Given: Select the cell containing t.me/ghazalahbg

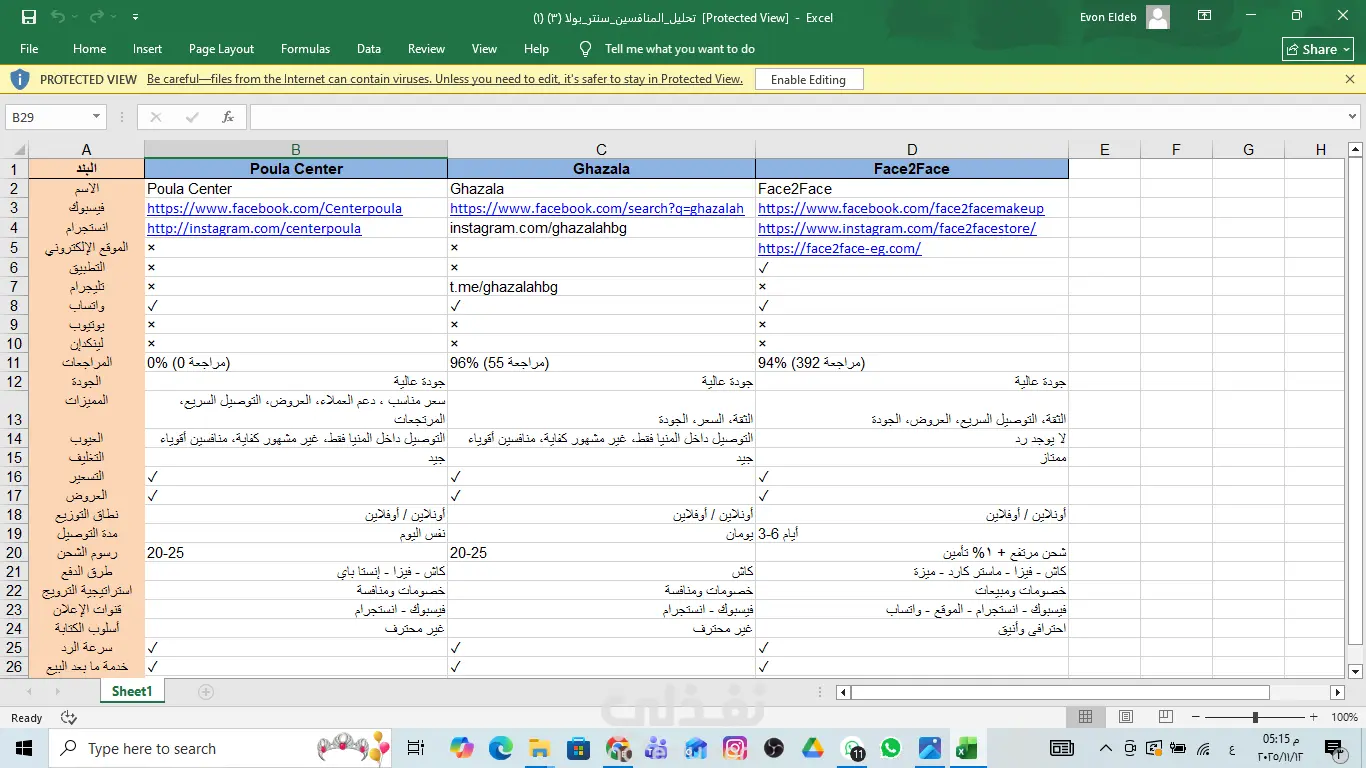Looking at the screenshot, I should point(601,287).
